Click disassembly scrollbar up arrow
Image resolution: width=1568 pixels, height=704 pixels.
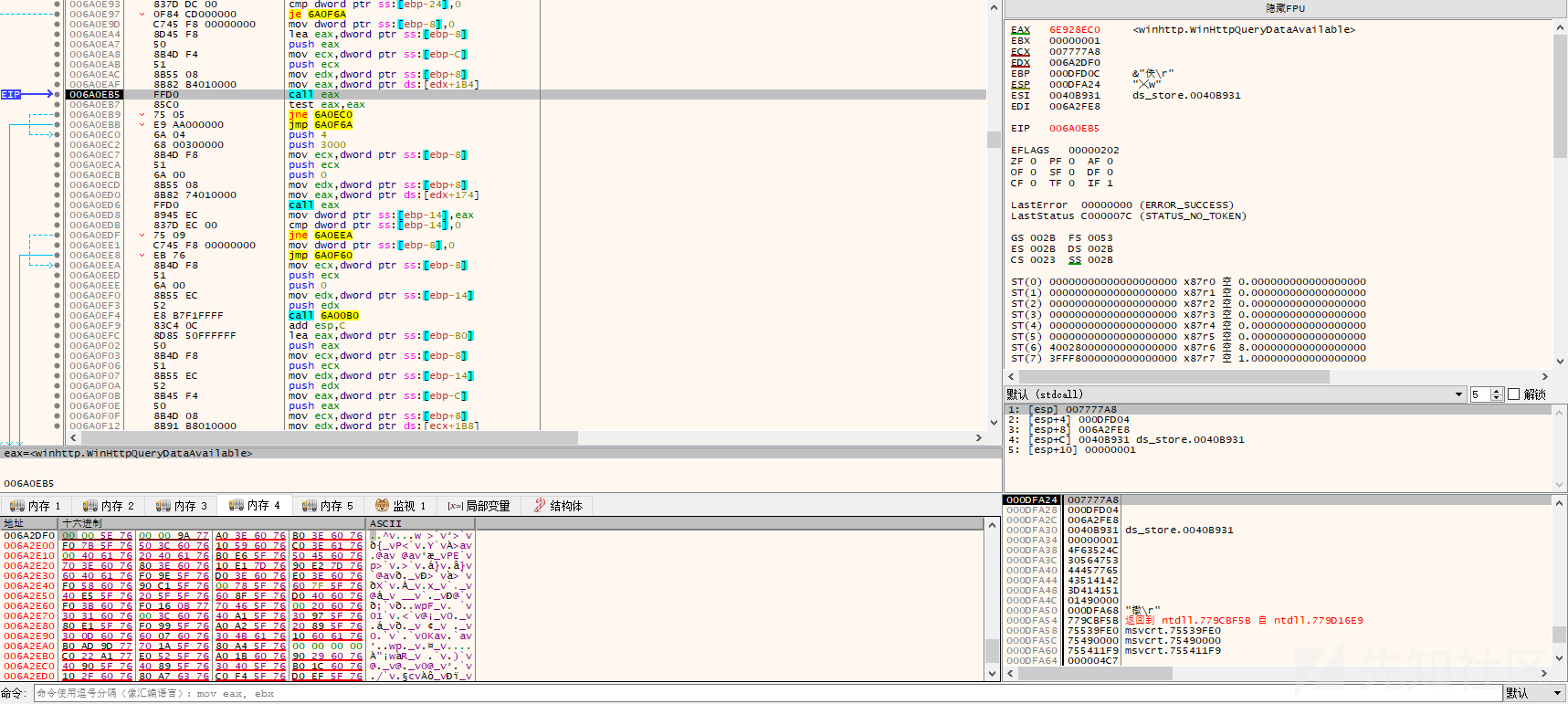pos(994,7)
